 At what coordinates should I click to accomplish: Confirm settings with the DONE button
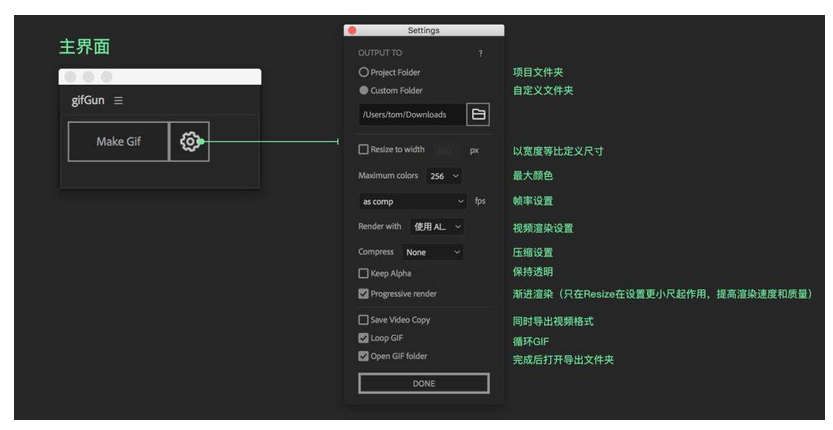point(424,383)
